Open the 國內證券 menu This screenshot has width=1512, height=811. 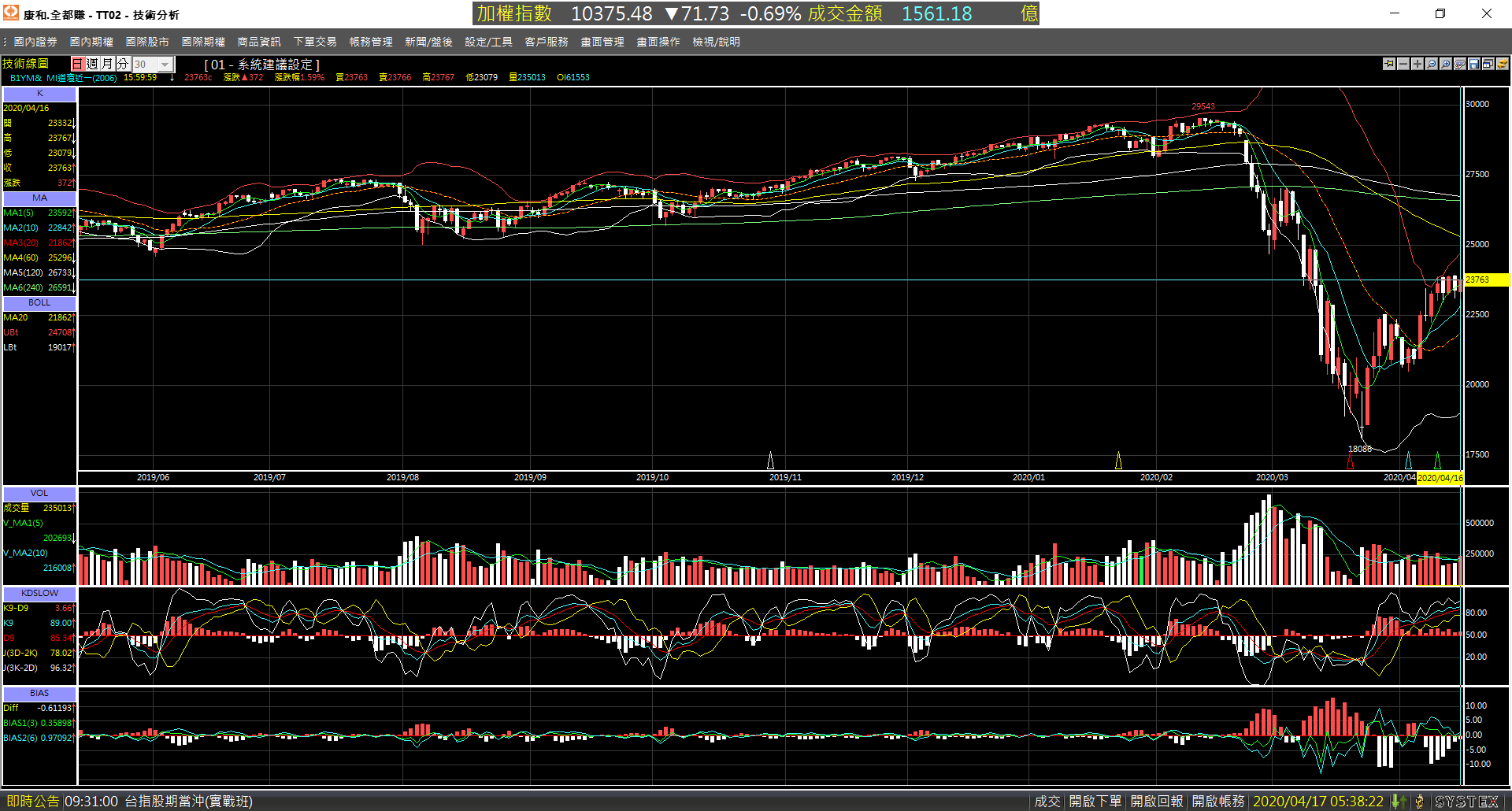pos(35,42)
